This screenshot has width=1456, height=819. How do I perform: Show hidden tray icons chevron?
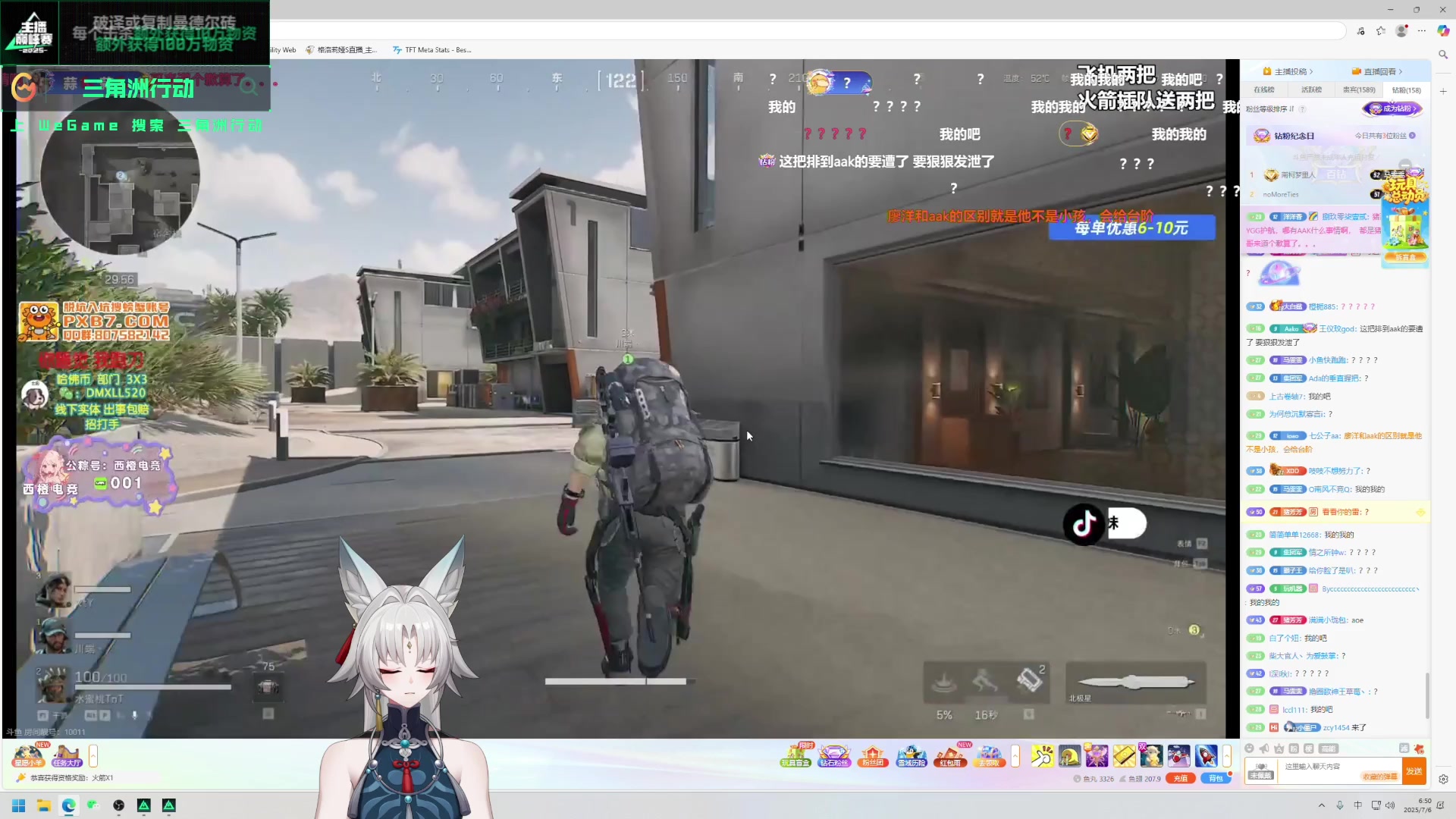(x=1322, y=805)
